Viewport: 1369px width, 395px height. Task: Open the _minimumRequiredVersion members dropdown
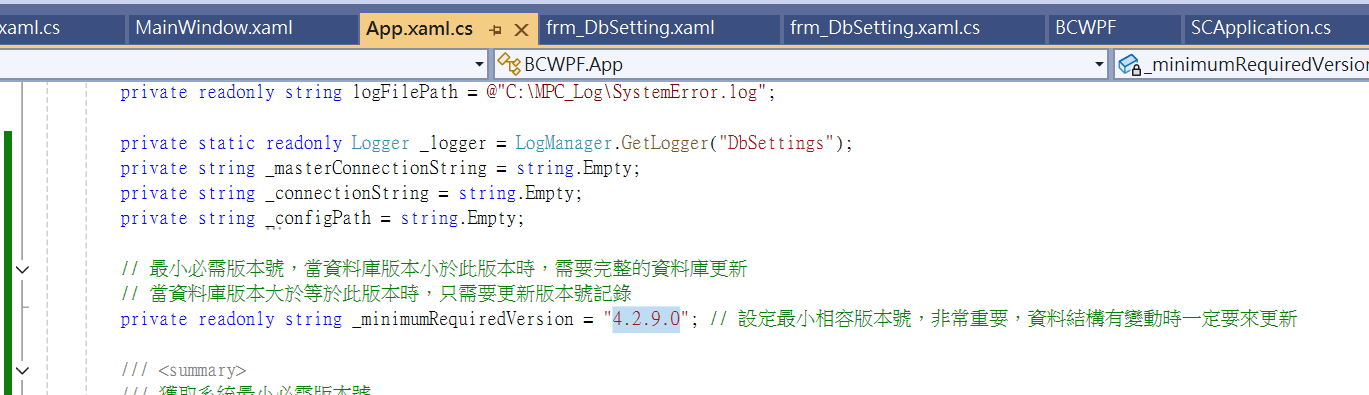[1241, 65]
